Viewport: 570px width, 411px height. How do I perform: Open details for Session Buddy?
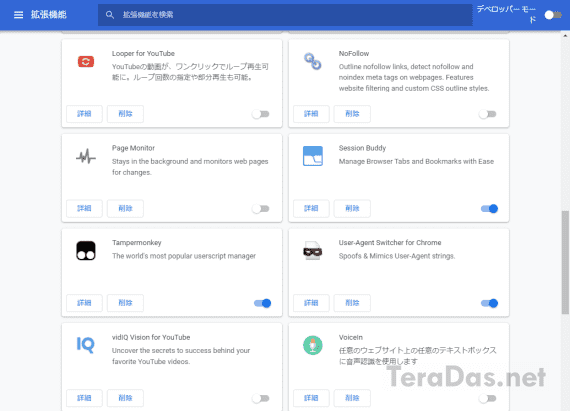pyautogui.click(x=311, y=208)
